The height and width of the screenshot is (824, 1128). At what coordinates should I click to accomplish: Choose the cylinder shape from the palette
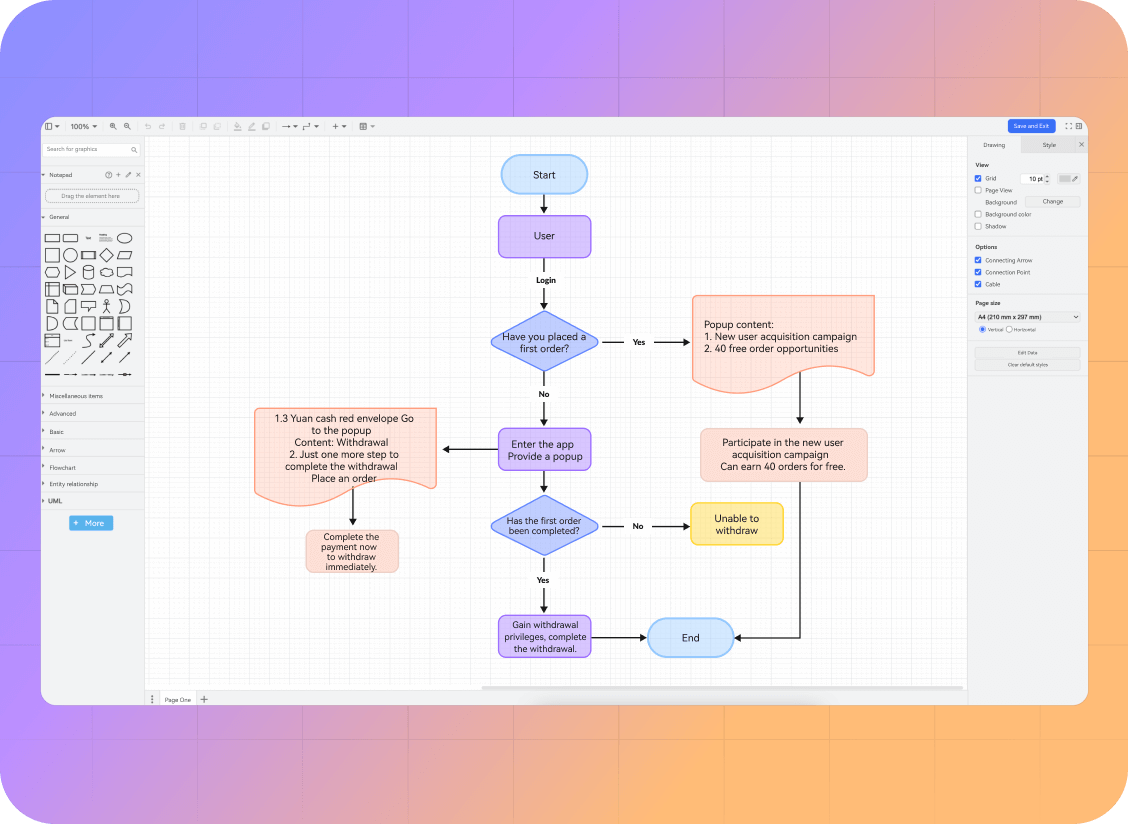coord(88,272)
